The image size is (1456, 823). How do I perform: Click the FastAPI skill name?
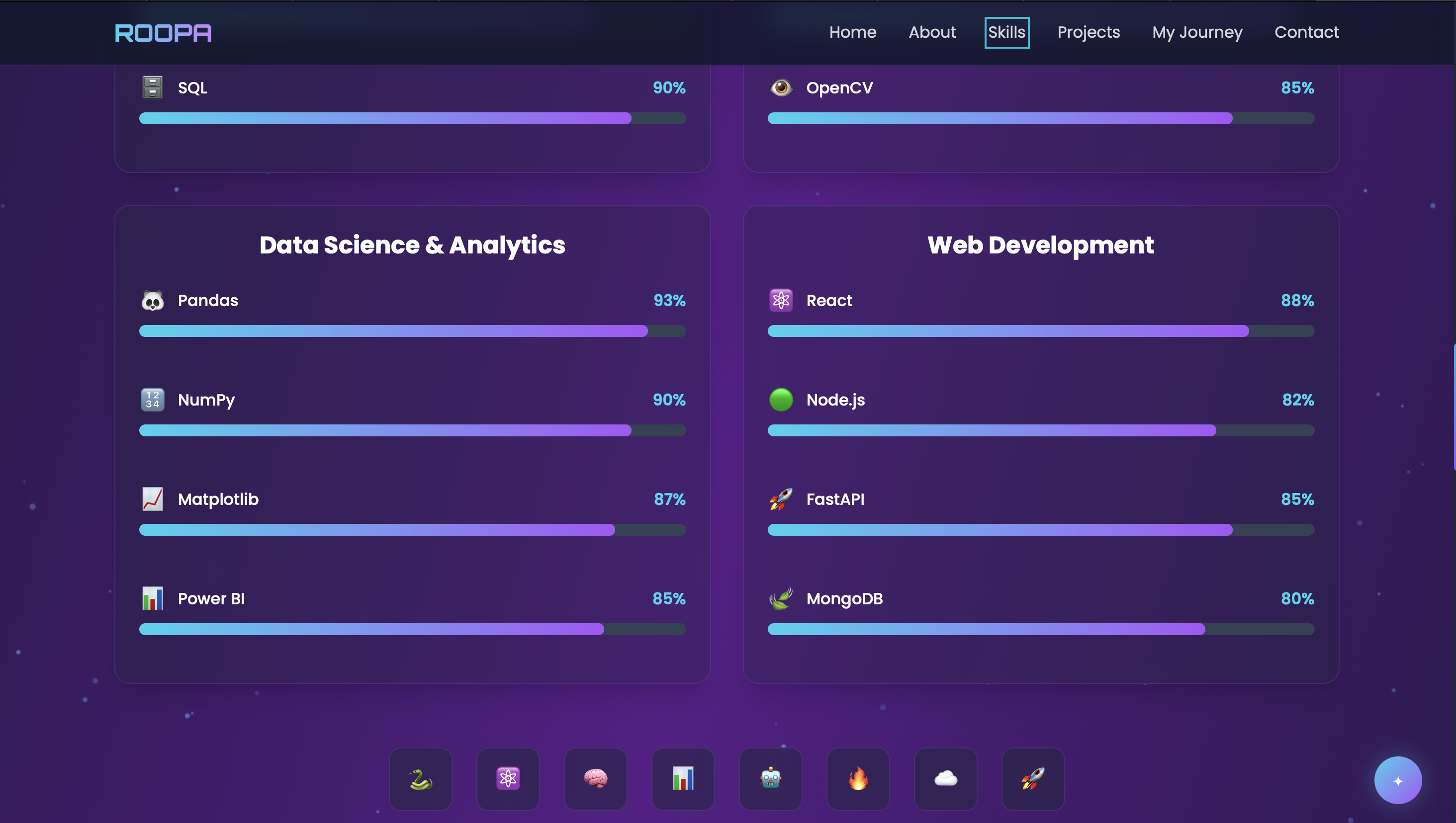click(x=835, y=499)
